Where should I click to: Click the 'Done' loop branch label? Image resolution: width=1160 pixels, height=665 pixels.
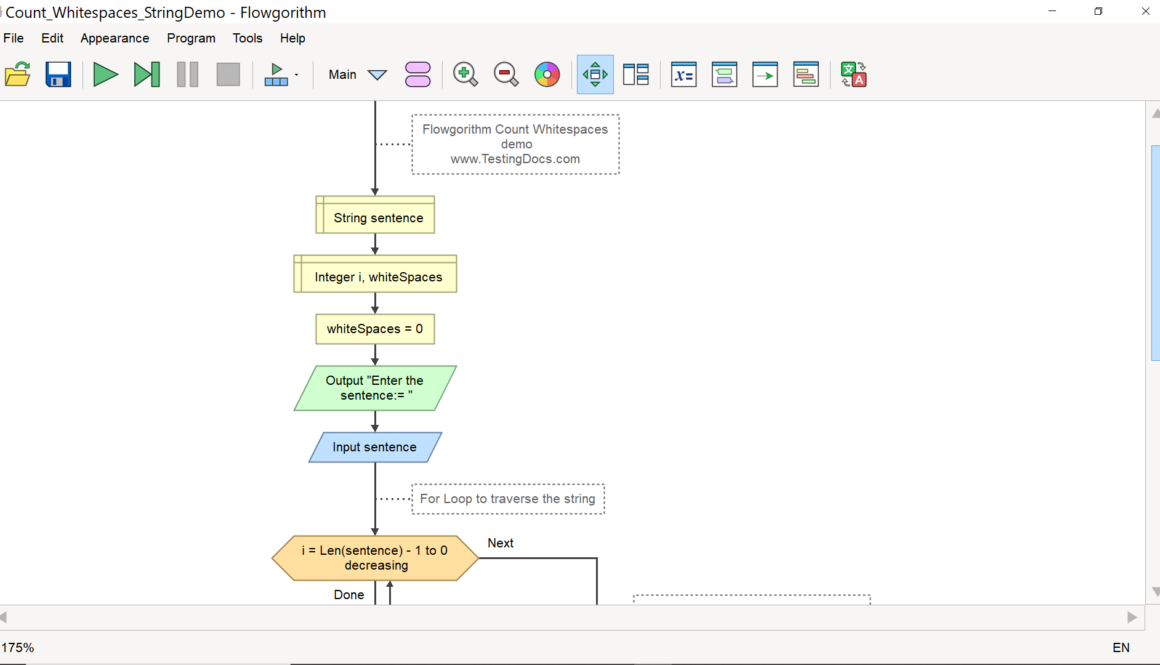349,595
